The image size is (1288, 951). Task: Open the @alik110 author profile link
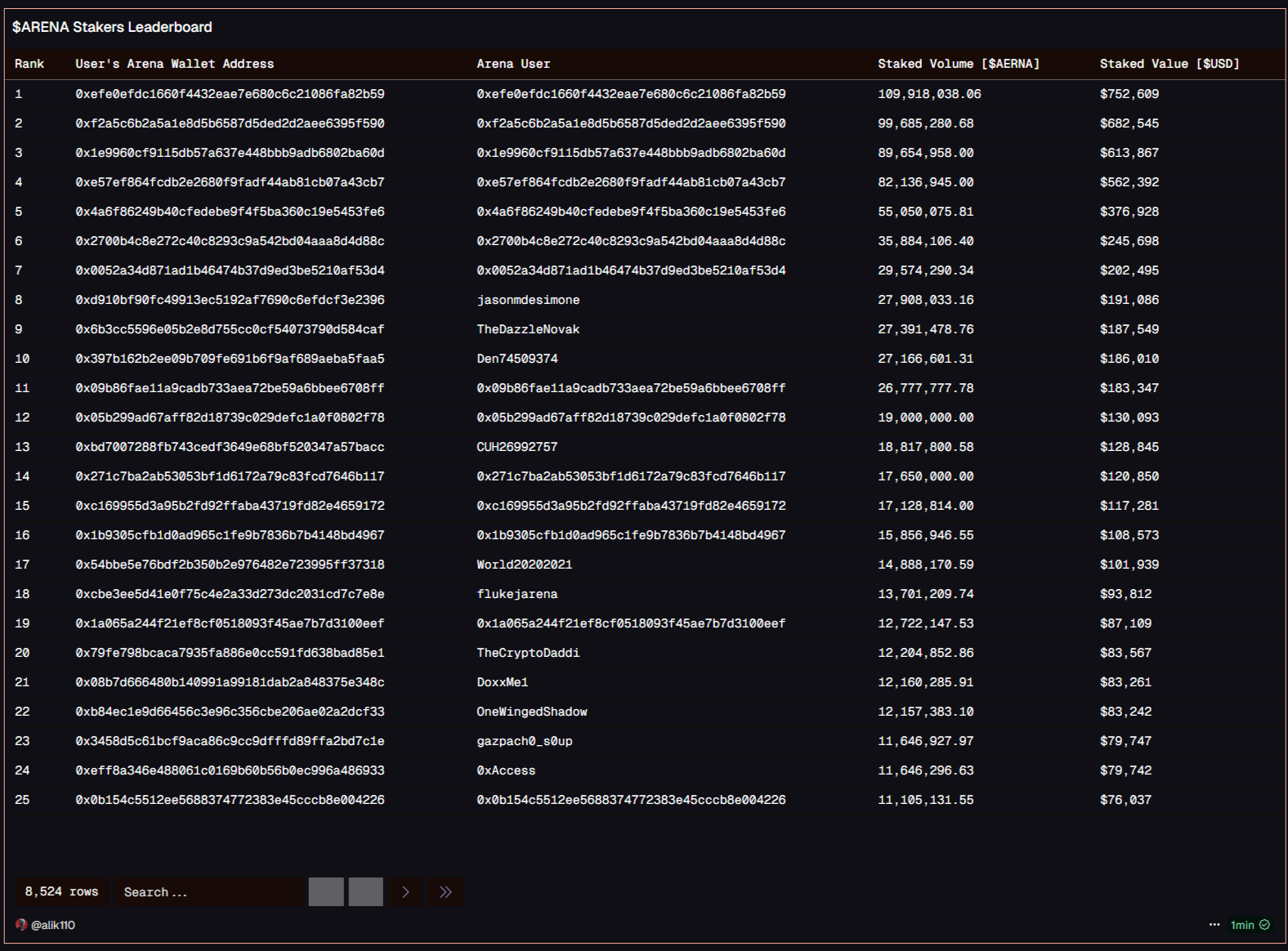tap(53, 925)
